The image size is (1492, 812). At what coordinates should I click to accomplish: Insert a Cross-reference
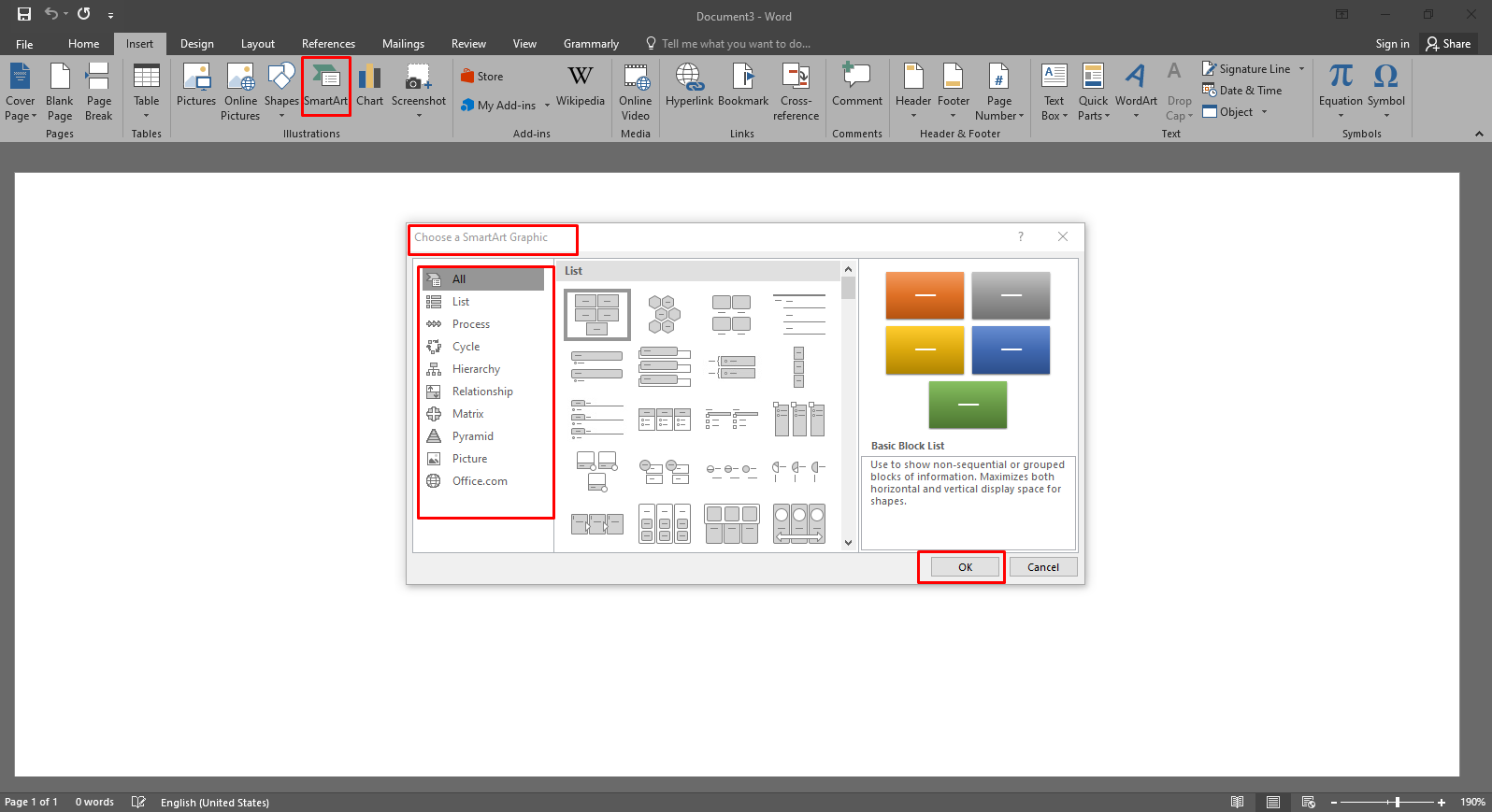point(796,92)
